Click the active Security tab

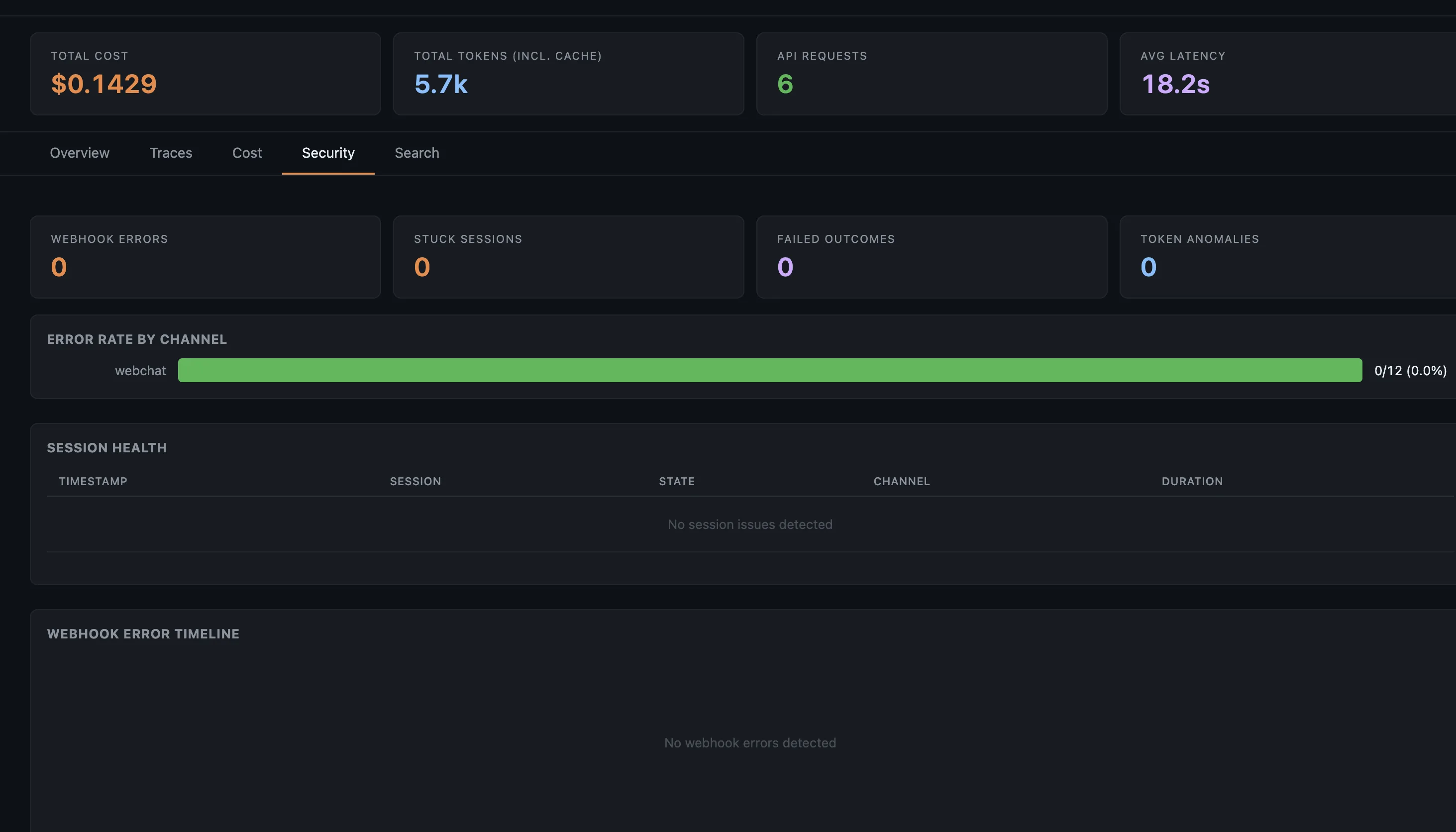click(x=327, y=153)
